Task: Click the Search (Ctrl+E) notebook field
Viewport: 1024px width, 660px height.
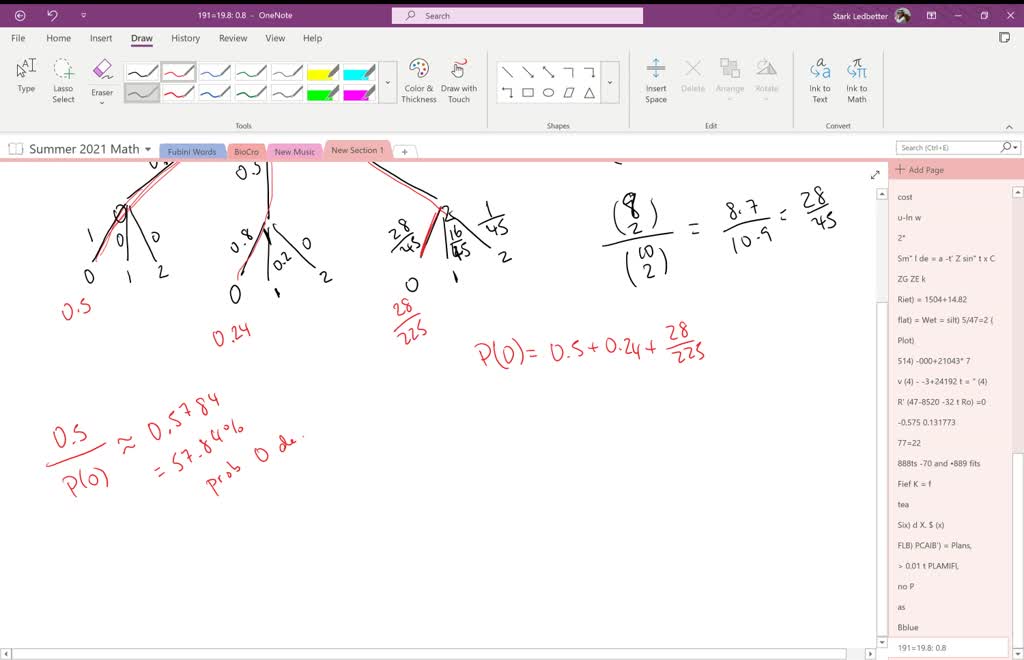Action: pos(950,148)
